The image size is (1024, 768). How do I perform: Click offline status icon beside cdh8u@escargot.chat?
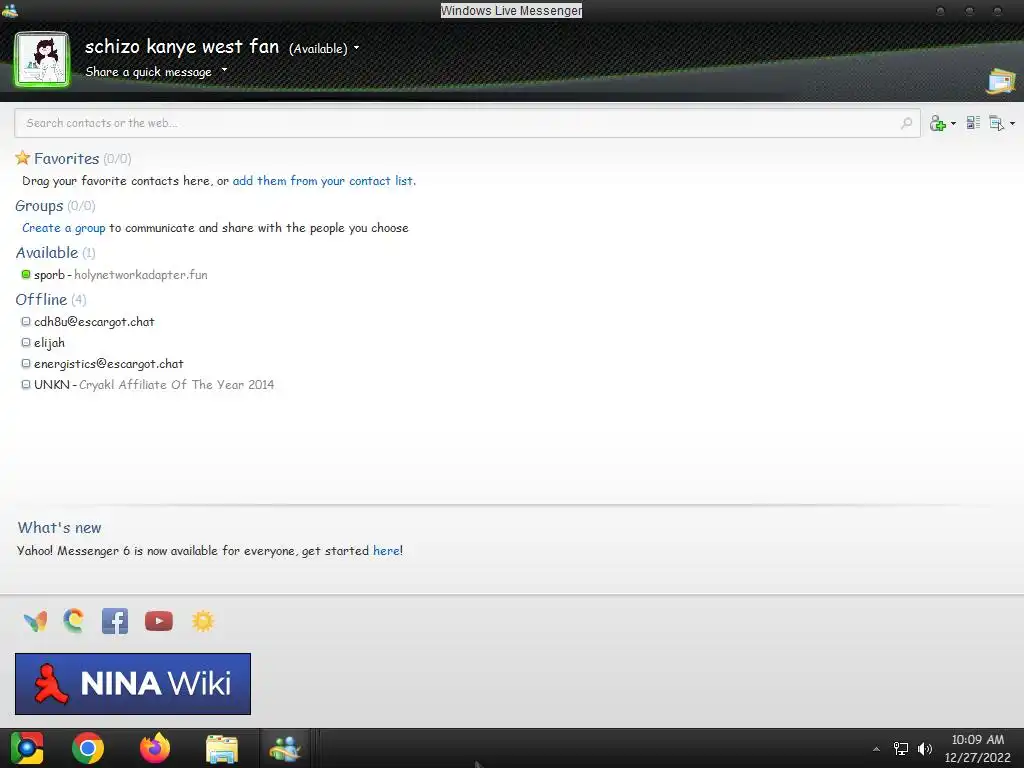tap(26, 321)
